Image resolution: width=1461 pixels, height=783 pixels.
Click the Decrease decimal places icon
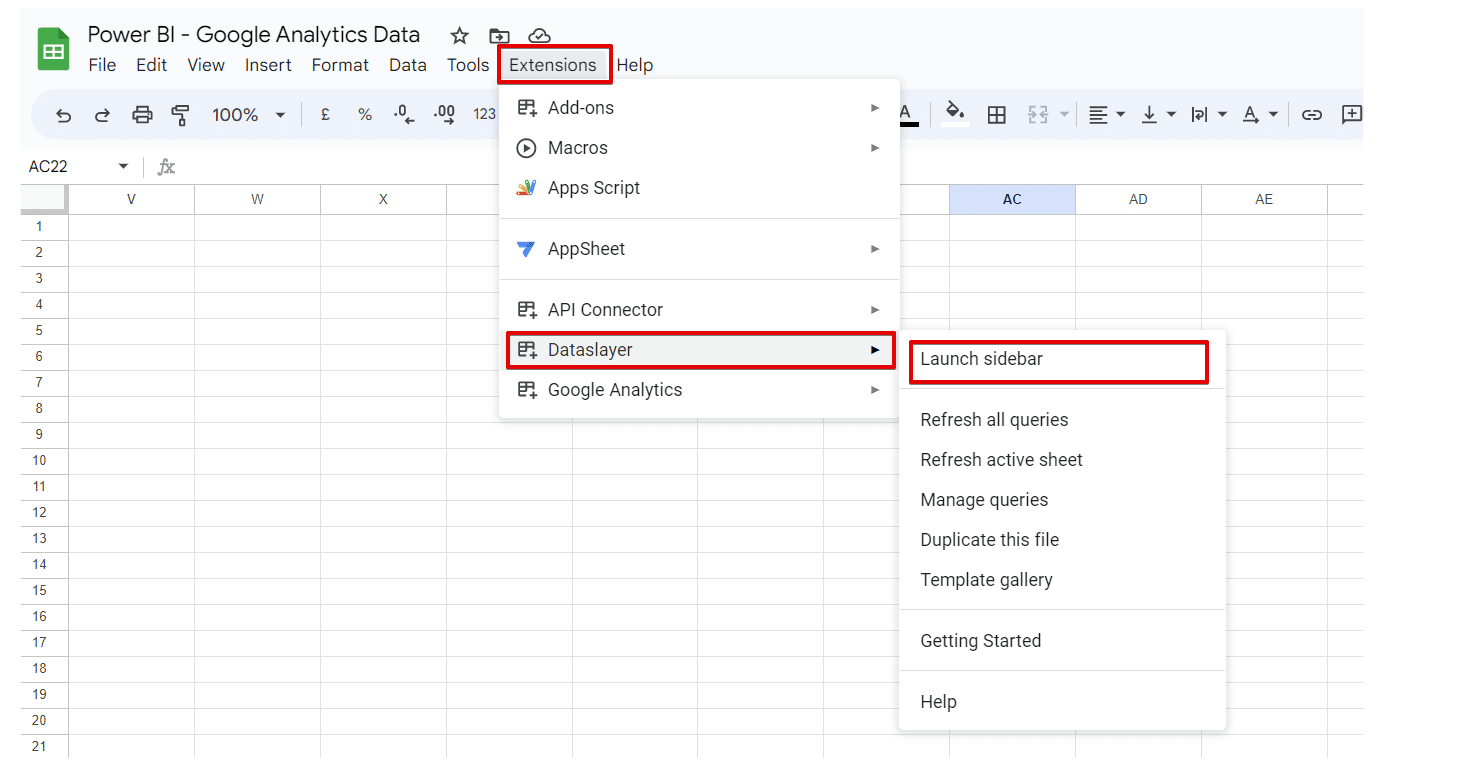403,114
